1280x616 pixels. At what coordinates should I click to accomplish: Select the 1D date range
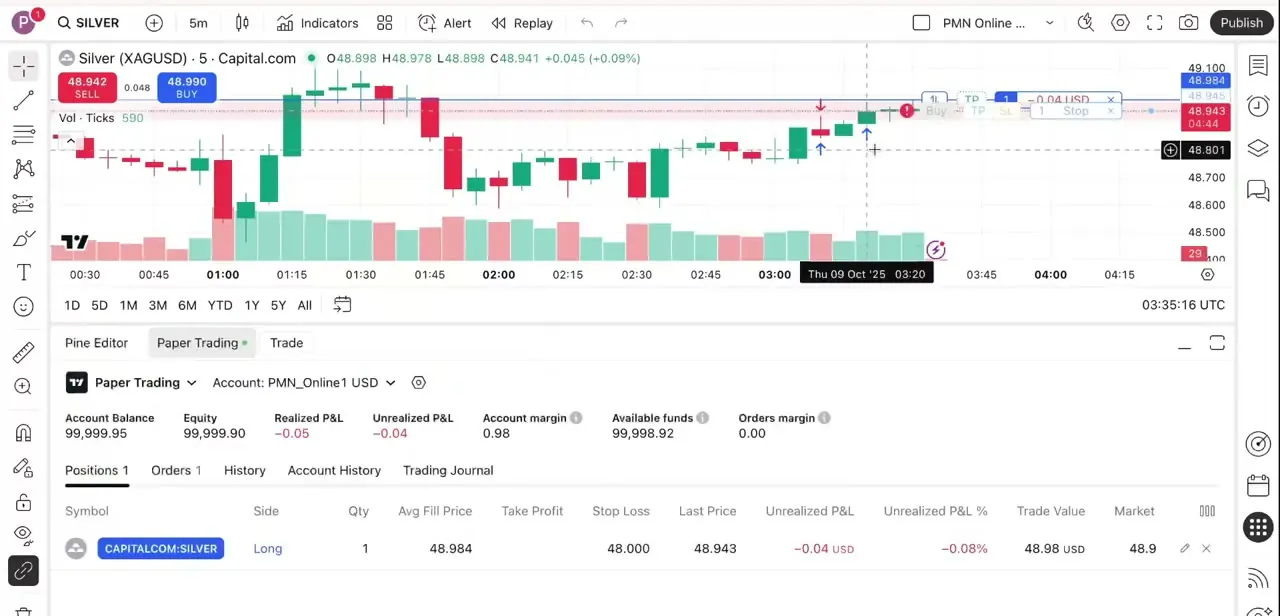72,305
